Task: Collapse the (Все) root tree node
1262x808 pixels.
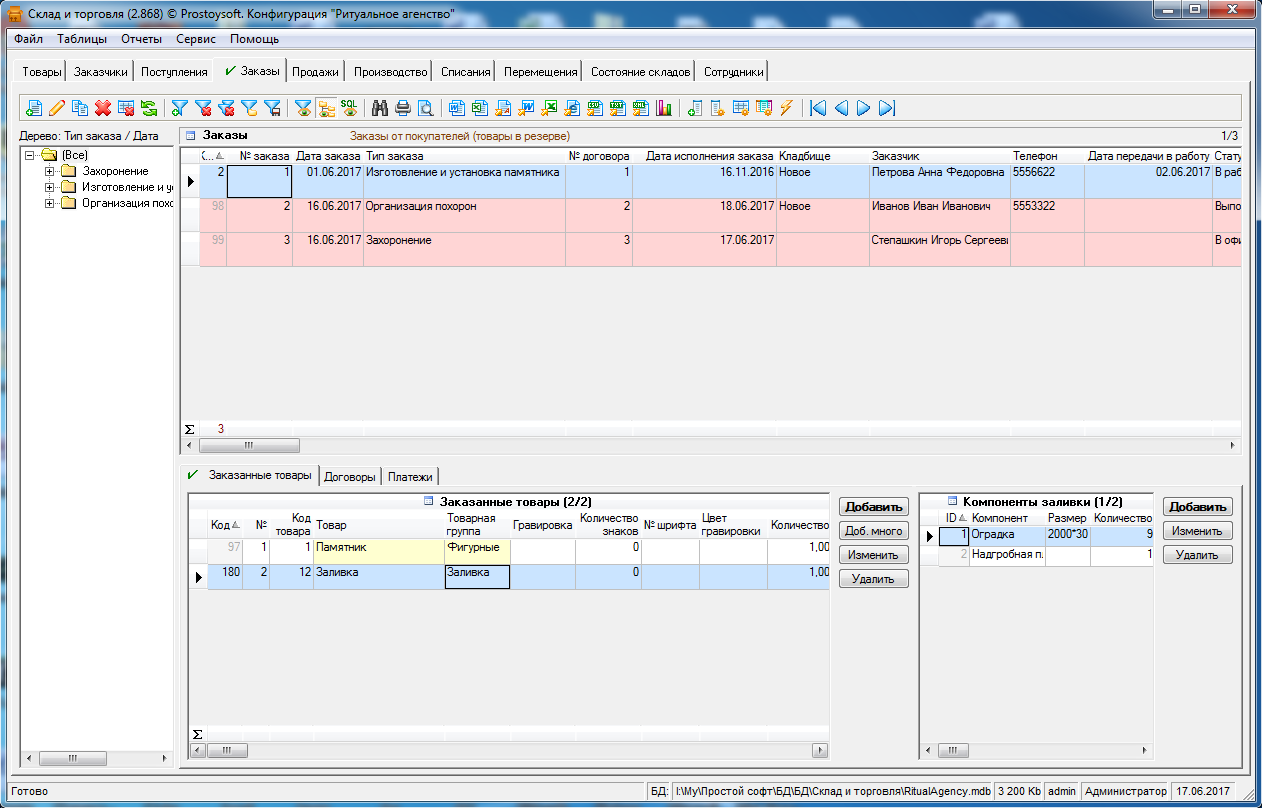Action: tap(31, 155)
